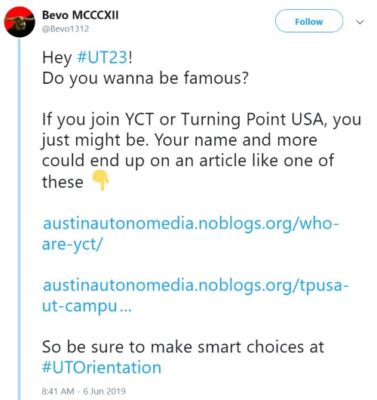Open the display name Bevo MCCCXII
The image size is (377, 400).
tap(80, 15)
